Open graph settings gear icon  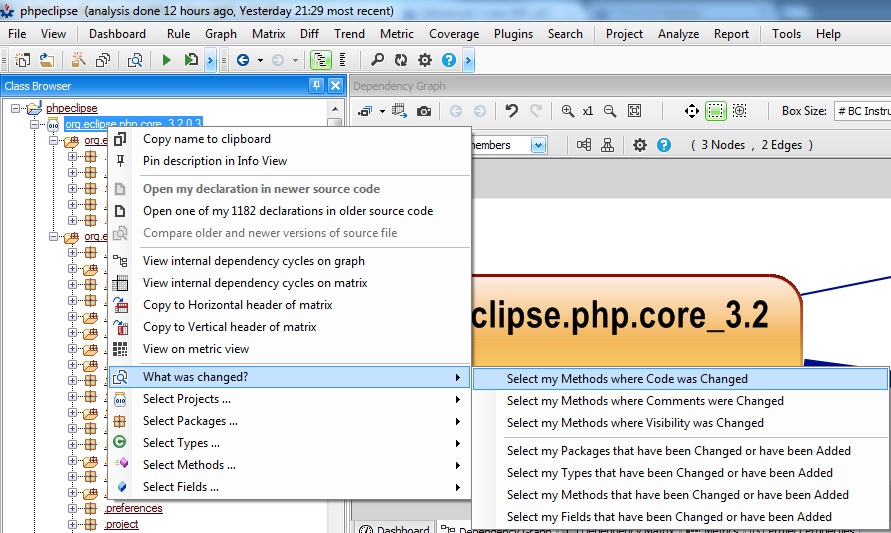(x=640, y=145)
